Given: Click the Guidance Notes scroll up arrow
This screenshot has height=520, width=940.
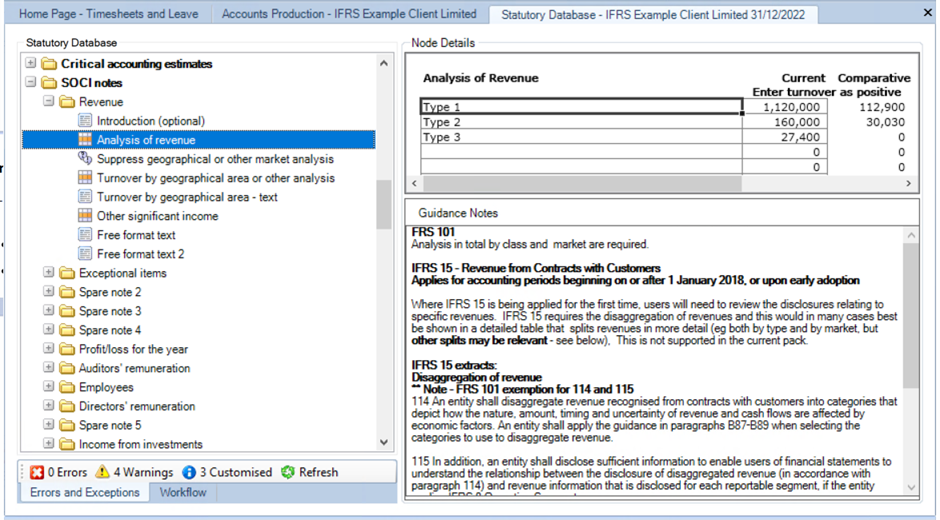Looking at the screenshot, I should [x=911, y=236].
